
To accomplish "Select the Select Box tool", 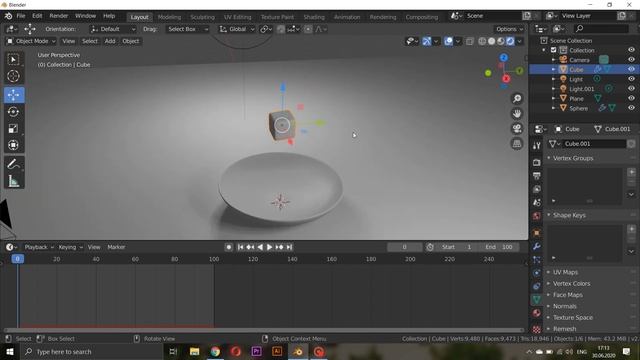I will click(x=13, y=60).
